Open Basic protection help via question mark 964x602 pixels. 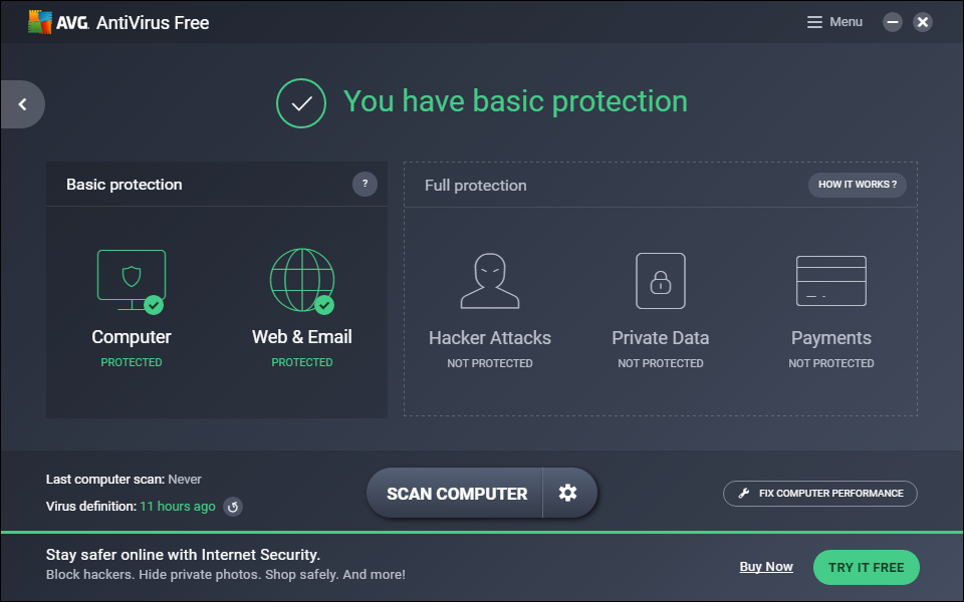[365, 184]
